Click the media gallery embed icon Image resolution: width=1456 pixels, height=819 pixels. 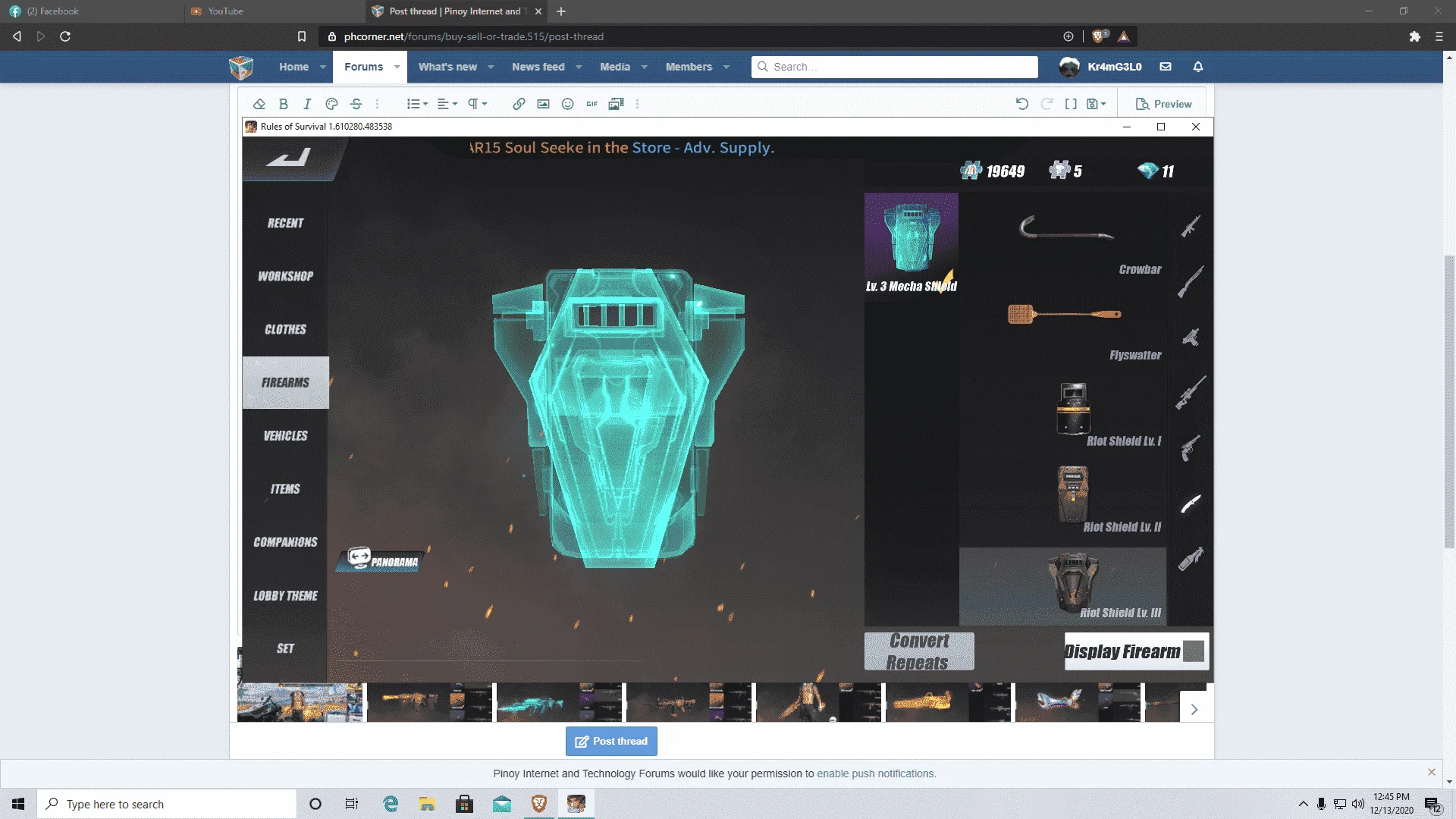click(x=616, y=104)
